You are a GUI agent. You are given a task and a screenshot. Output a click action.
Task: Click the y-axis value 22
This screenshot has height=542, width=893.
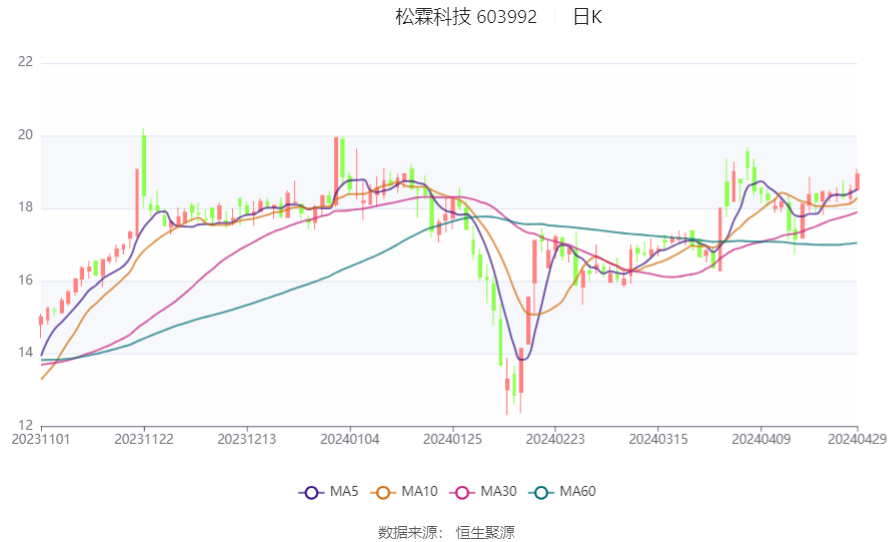(26, 62)
